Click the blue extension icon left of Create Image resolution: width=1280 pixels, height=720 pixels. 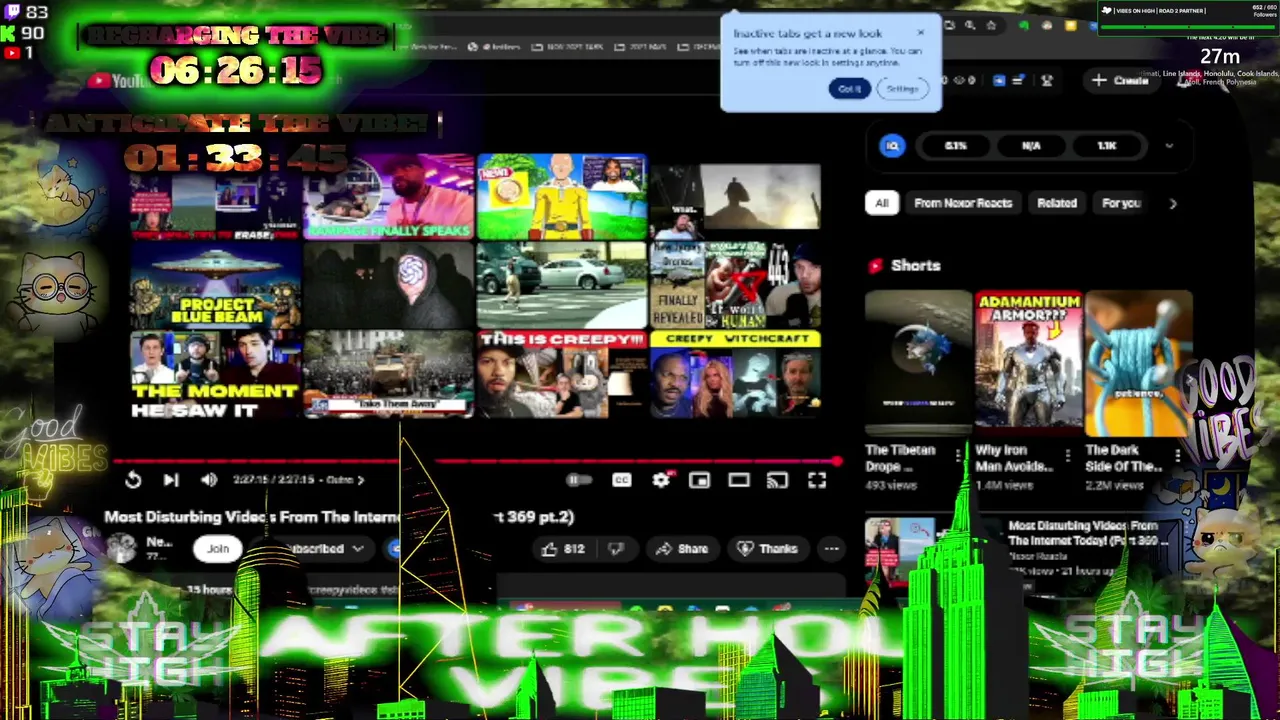pyautogui.click(x=998, y=80)
